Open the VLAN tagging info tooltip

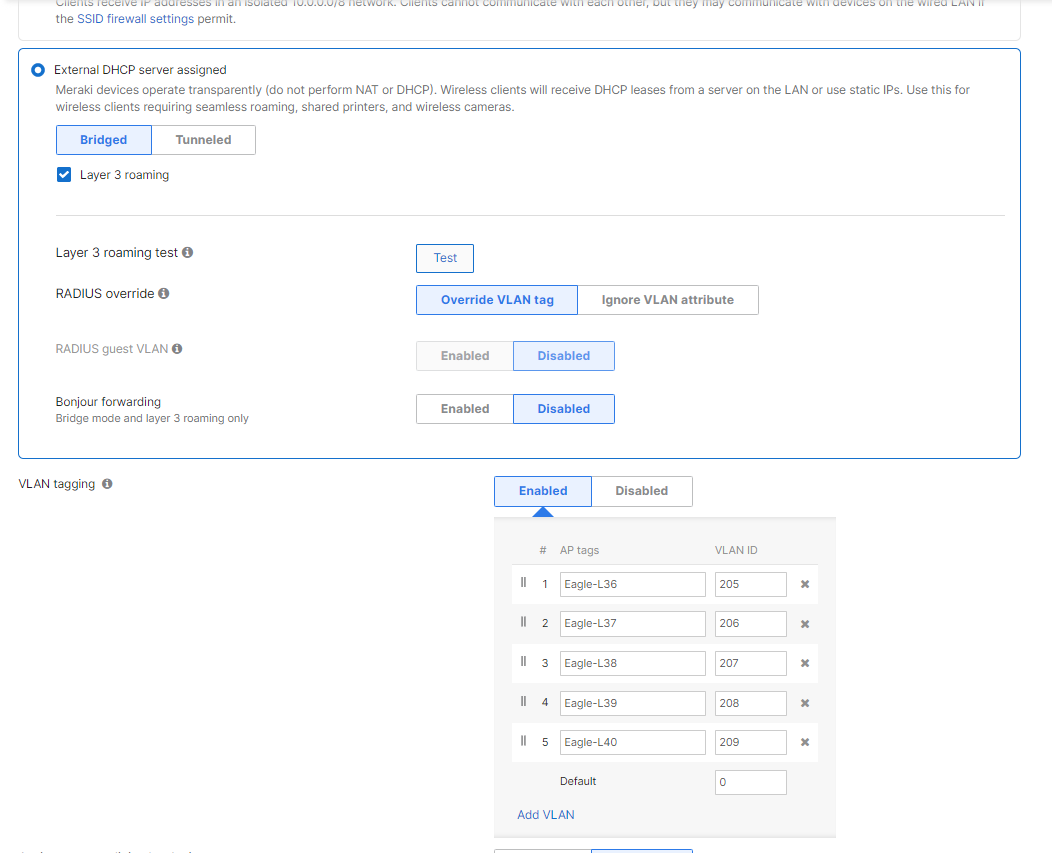pyautogui.click(x=107, y=483)
